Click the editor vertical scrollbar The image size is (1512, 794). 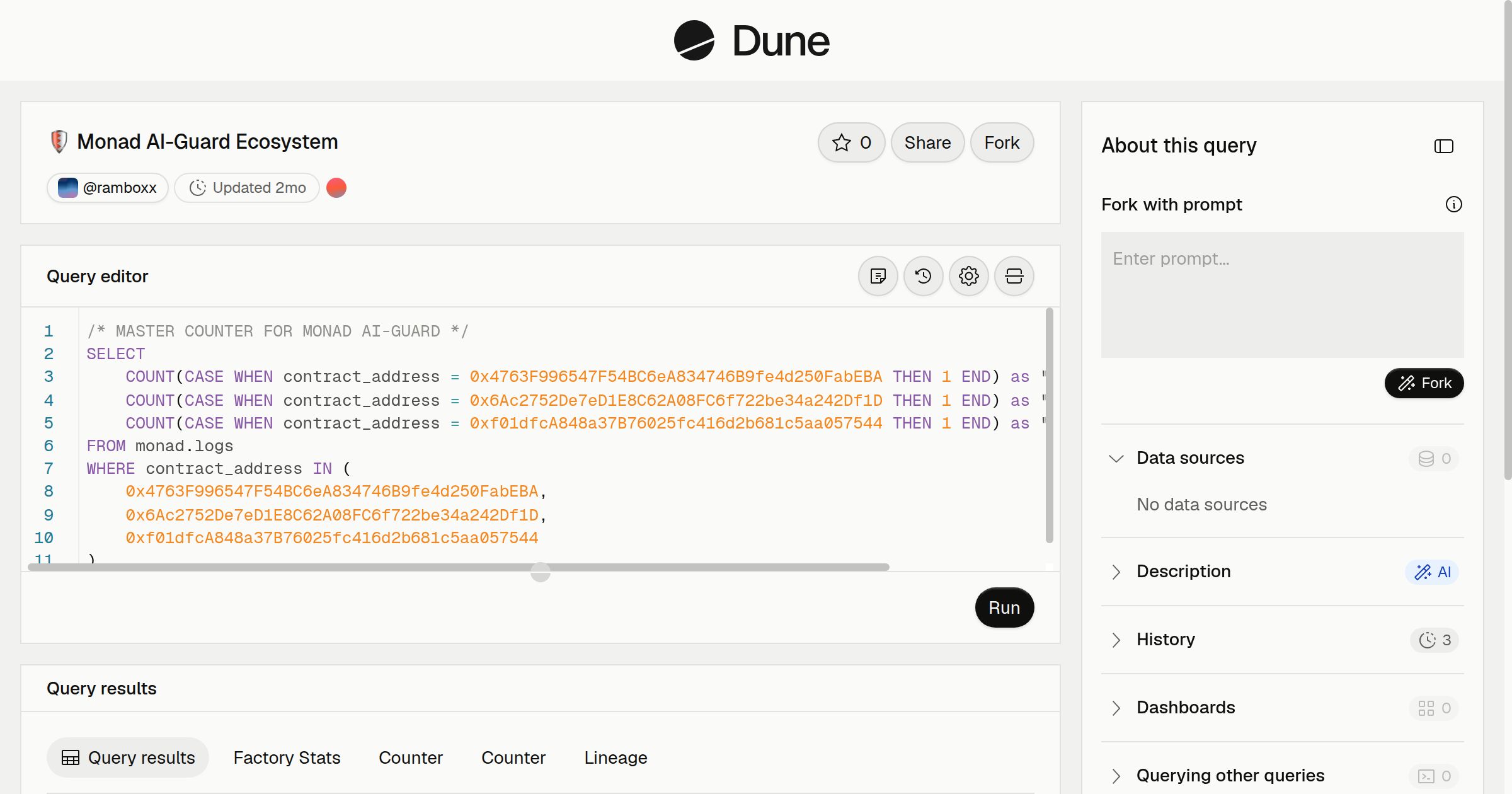[x=1049, y=425]
